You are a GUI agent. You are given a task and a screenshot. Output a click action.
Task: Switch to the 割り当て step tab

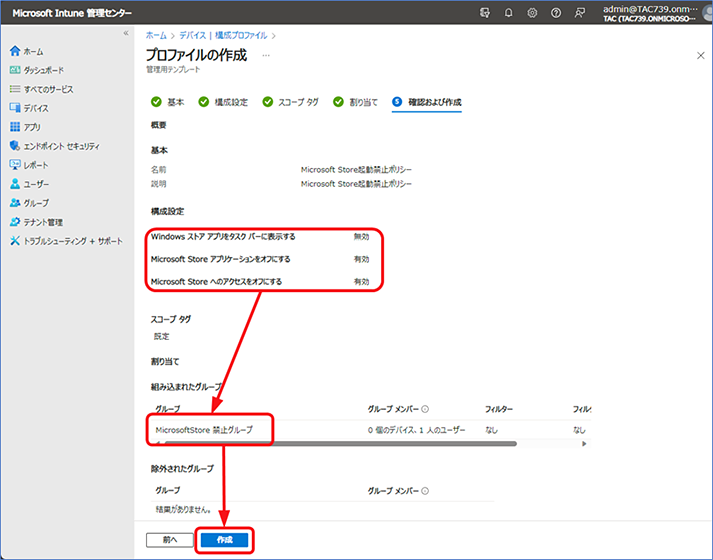(x=355, y=102)
